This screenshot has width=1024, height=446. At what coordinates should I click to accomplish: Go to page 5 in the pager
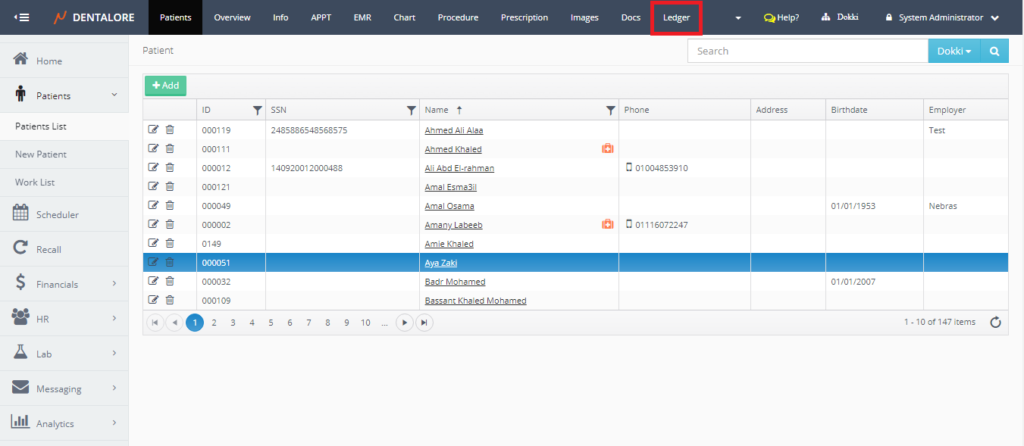tap(271, 322)
